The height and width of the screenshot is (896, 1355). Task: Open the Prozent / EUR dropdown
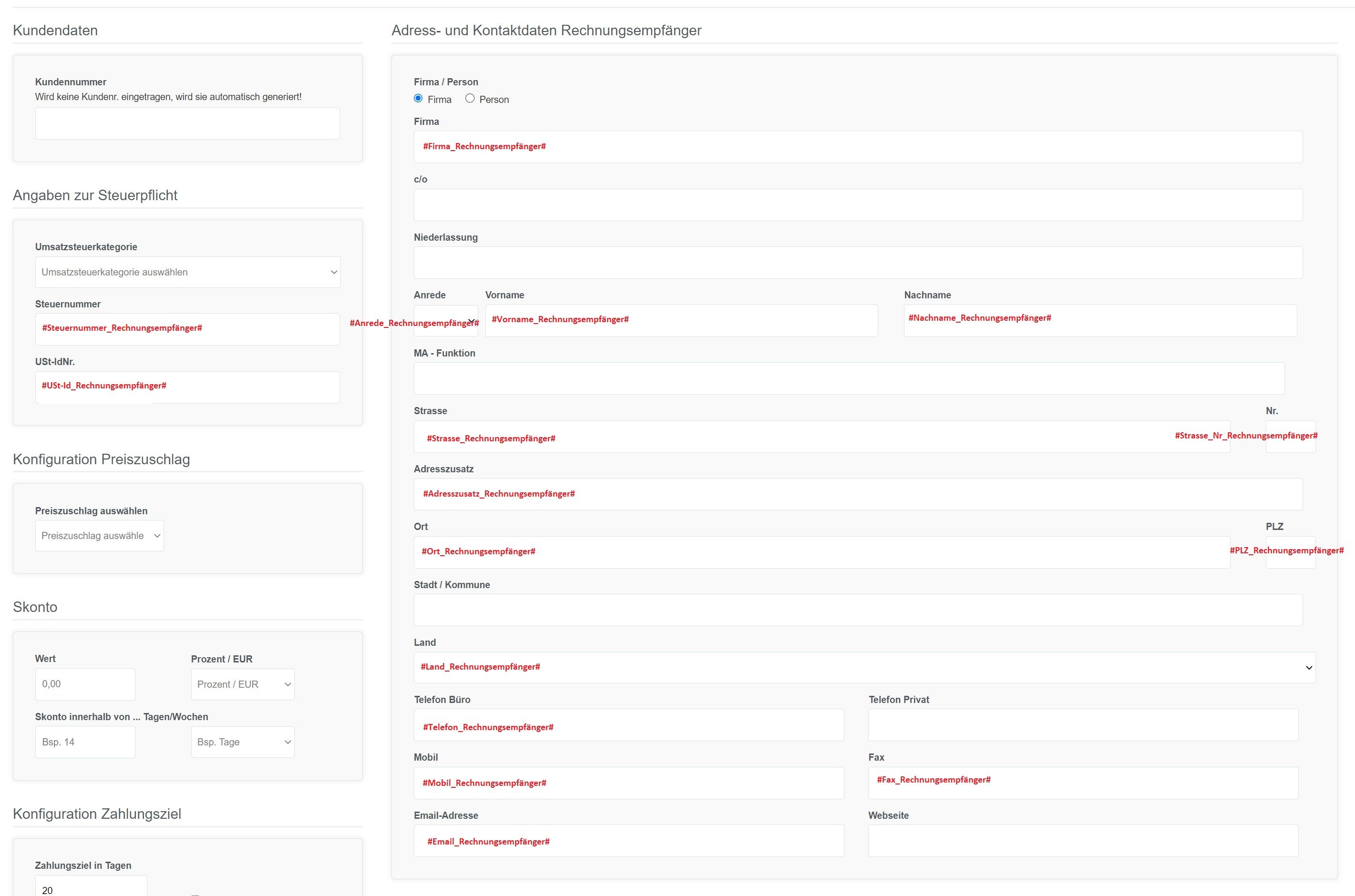click(x=242, y=684)
